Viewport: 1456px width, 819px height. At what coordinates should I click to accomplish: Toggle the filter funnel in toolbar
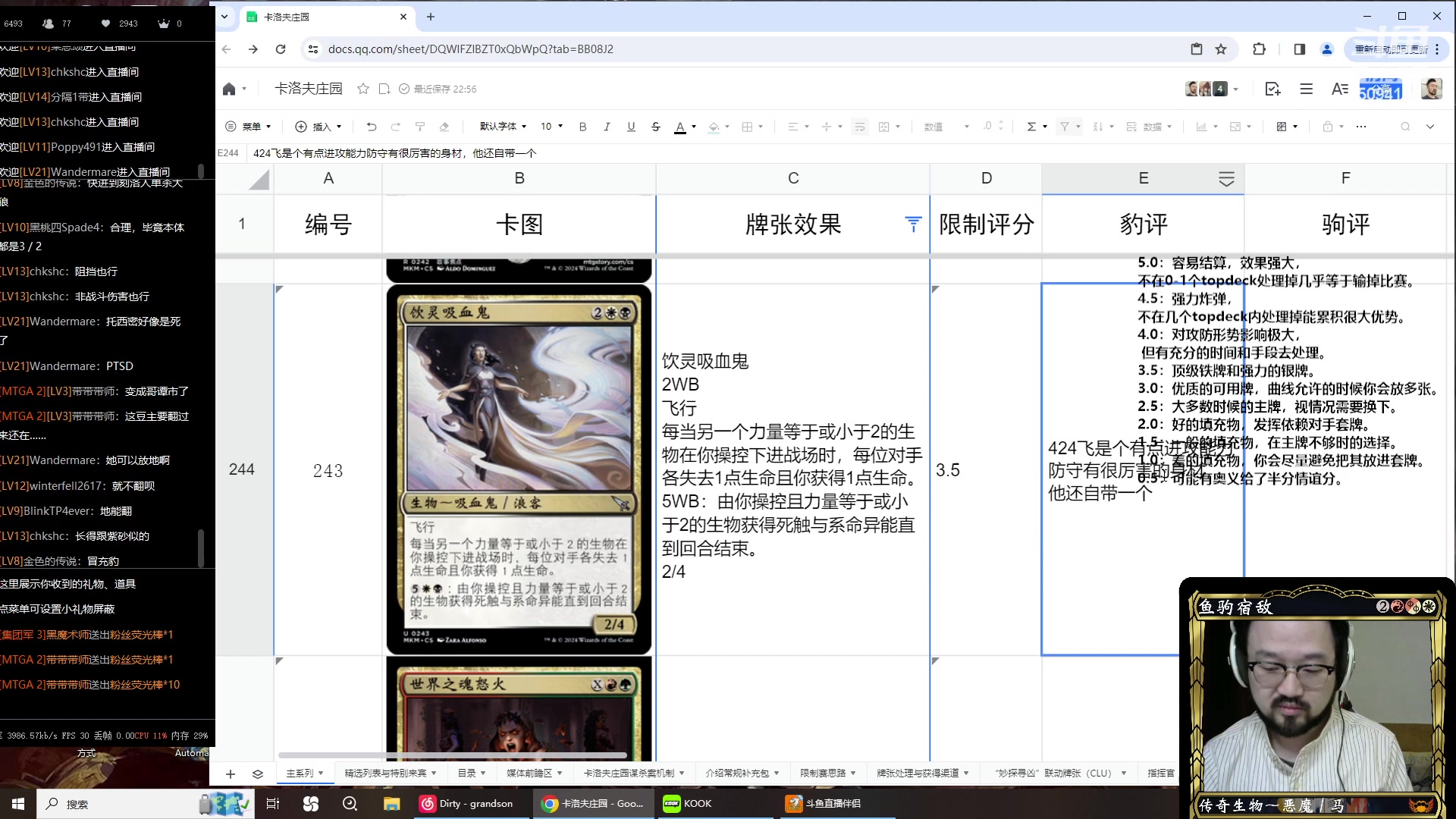[1065, 127]
